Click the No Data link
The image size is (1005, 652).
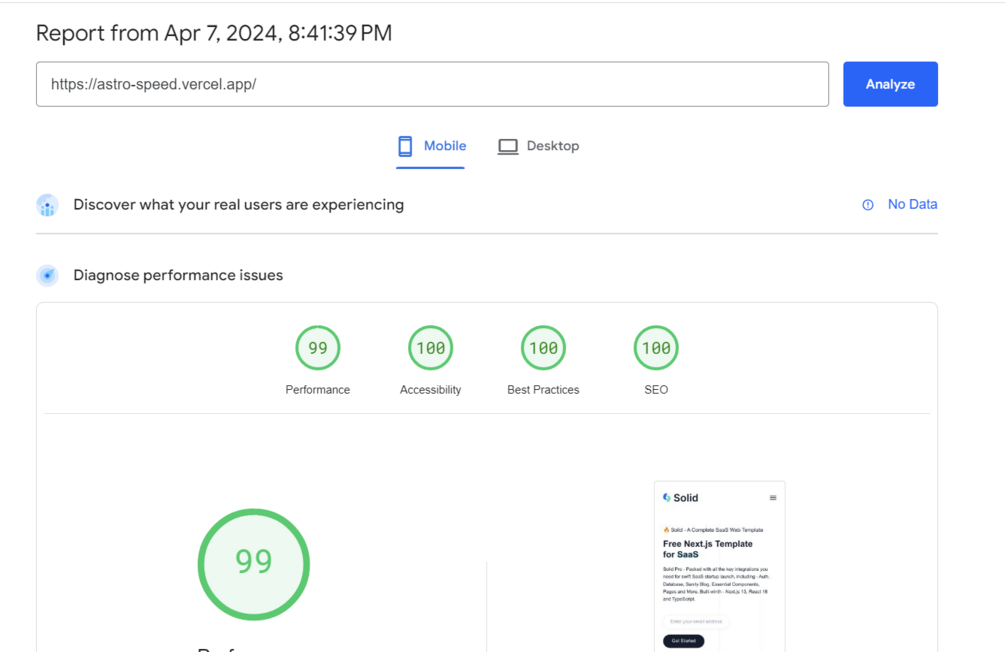pyautogui.click(x=912, y=204)
